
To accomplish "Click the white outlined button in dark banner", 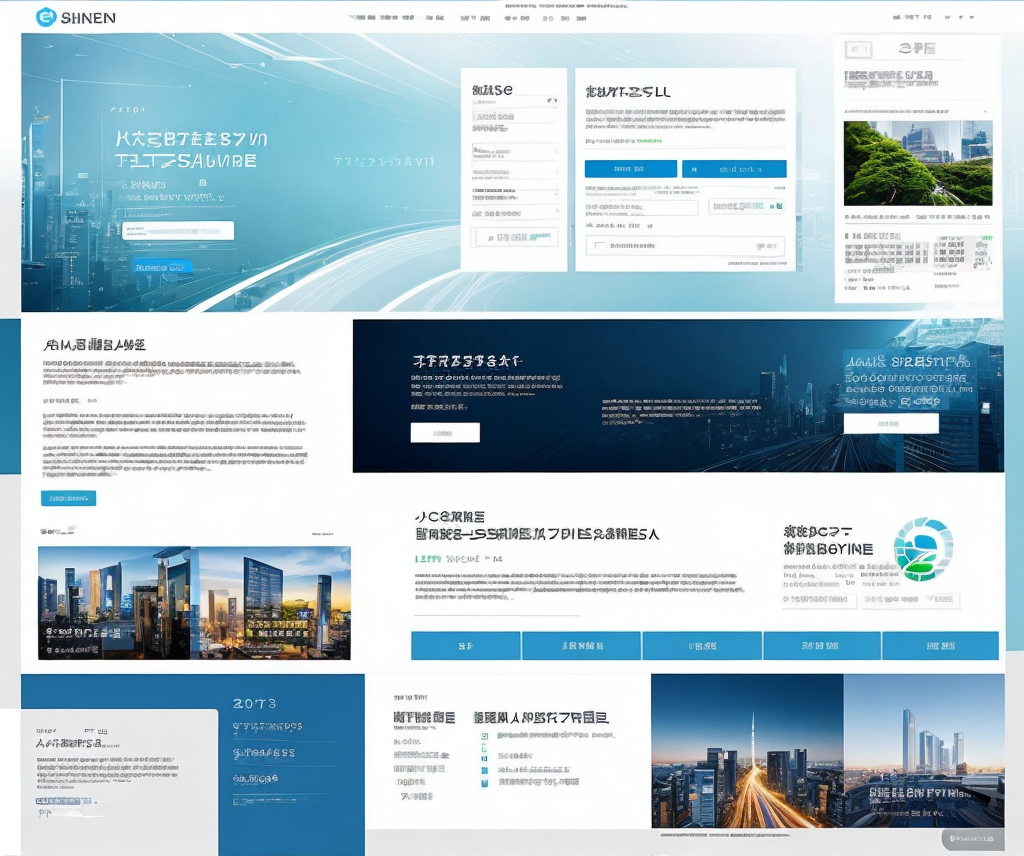I will coord(444,433).
